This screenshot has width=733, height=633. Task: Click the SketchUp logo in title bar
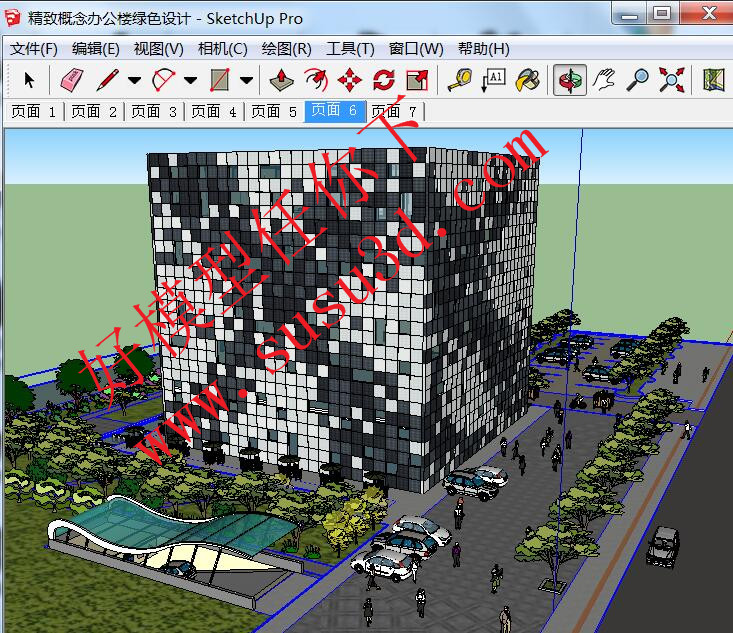(13, 18)
